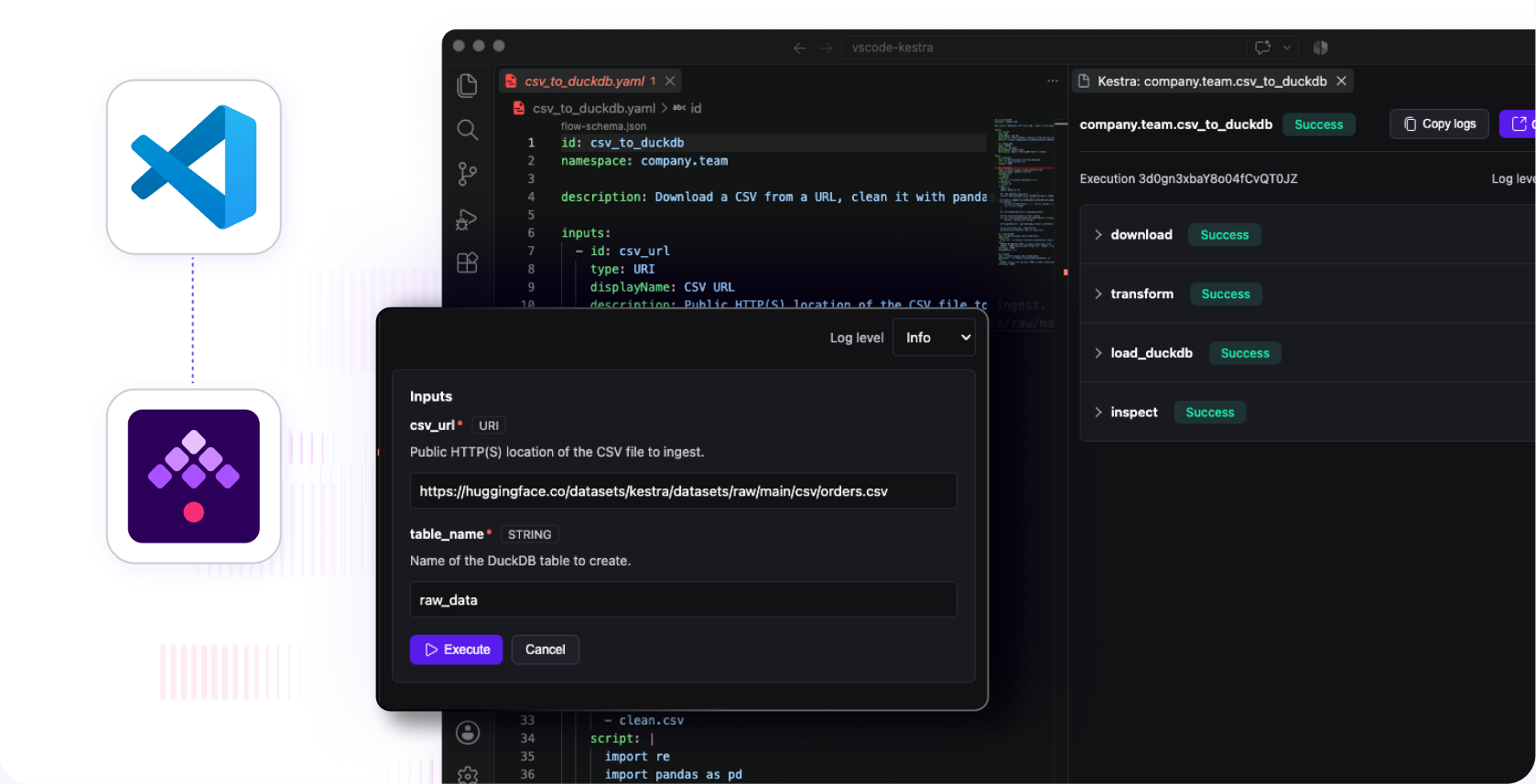Click the csv_url input field
This screenshot has height=784, width=1536.
point(683,491)
